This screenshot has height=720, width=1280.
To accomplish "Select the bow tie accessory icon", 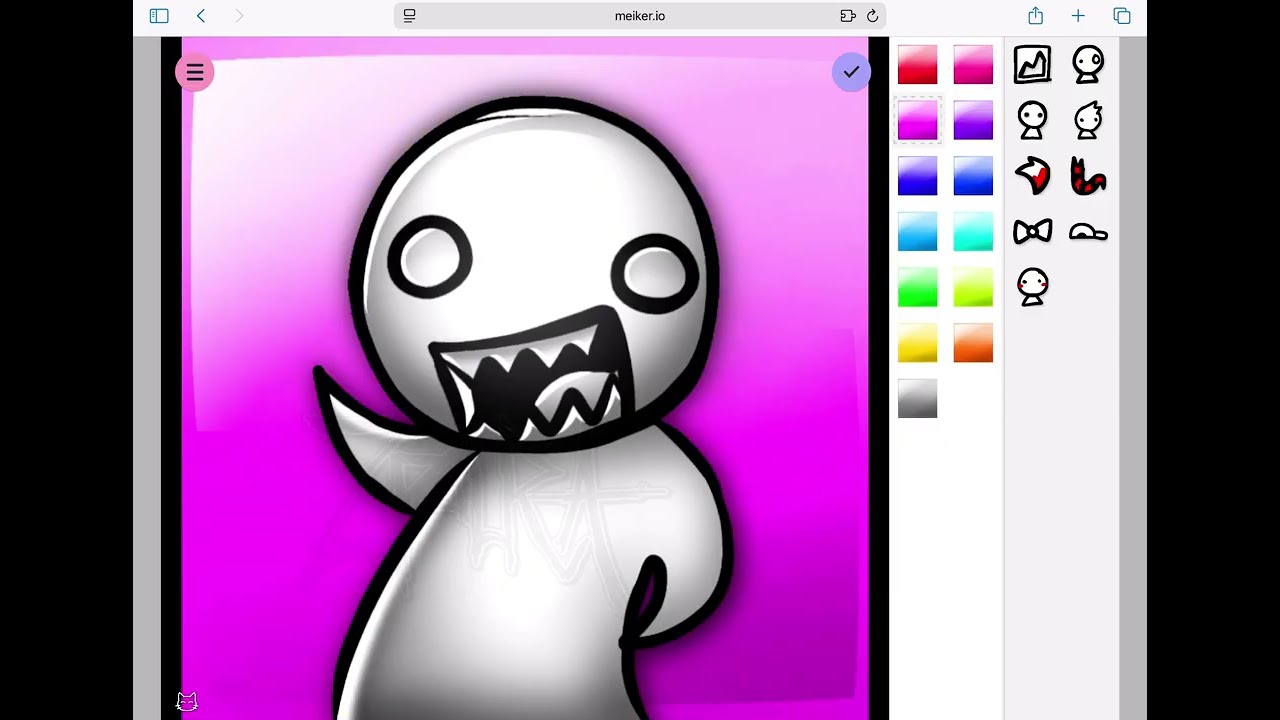I will [x=1032, y=232].
